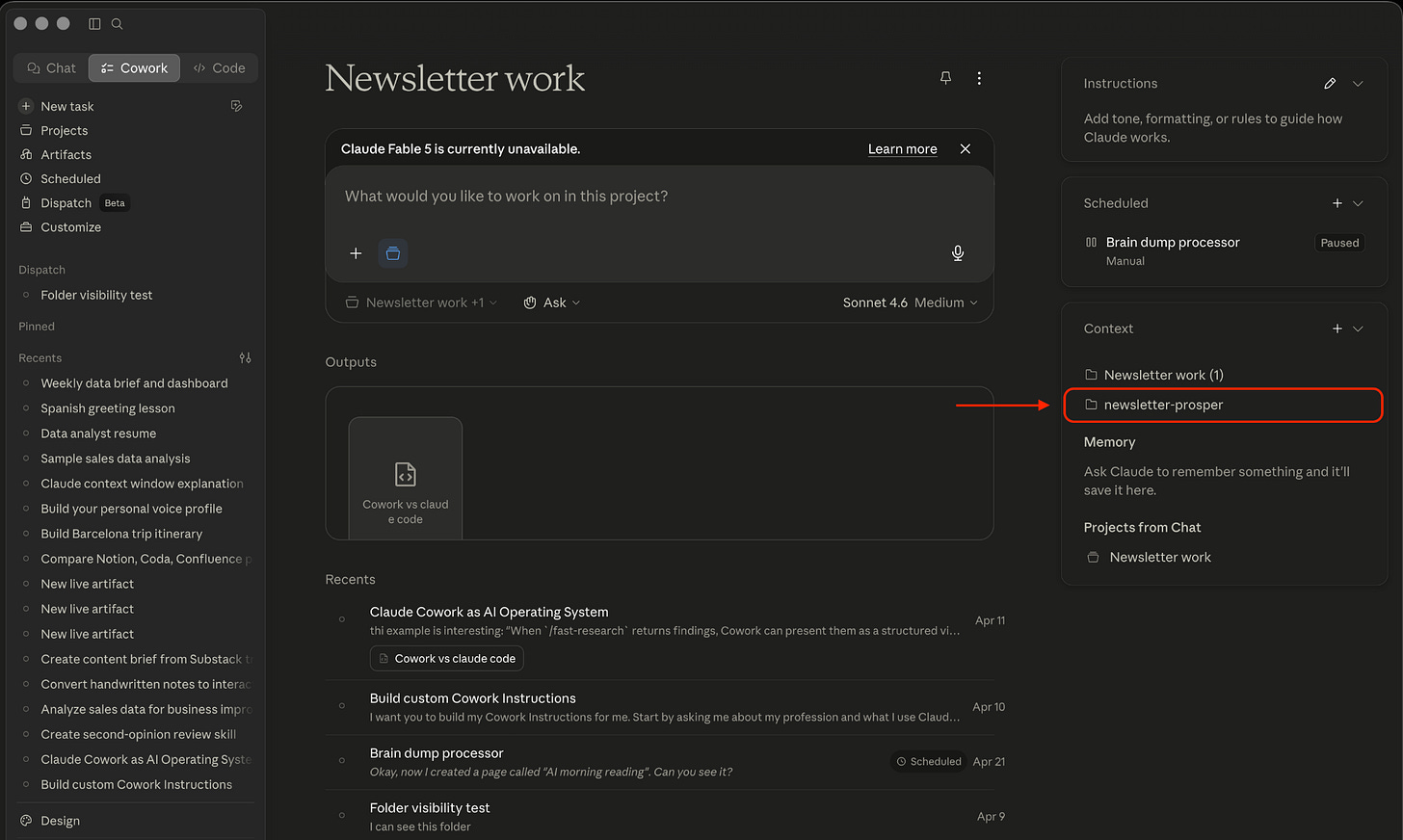This screenshot has width=1403, height=840.
Task: Click the plus attach icon in prompt box
Action: coord(356,252)
